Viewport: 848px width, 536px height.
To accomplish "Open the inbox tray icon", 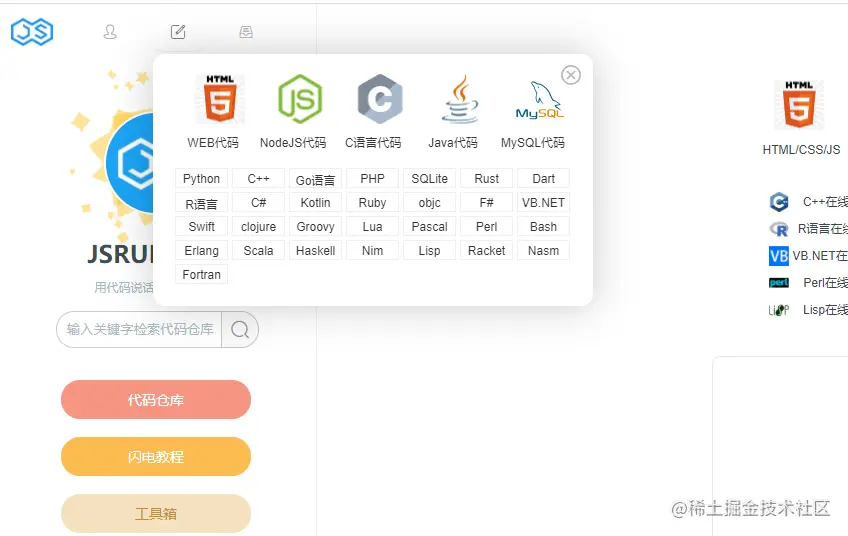I will pyautogui.click(x=246, y=32).
